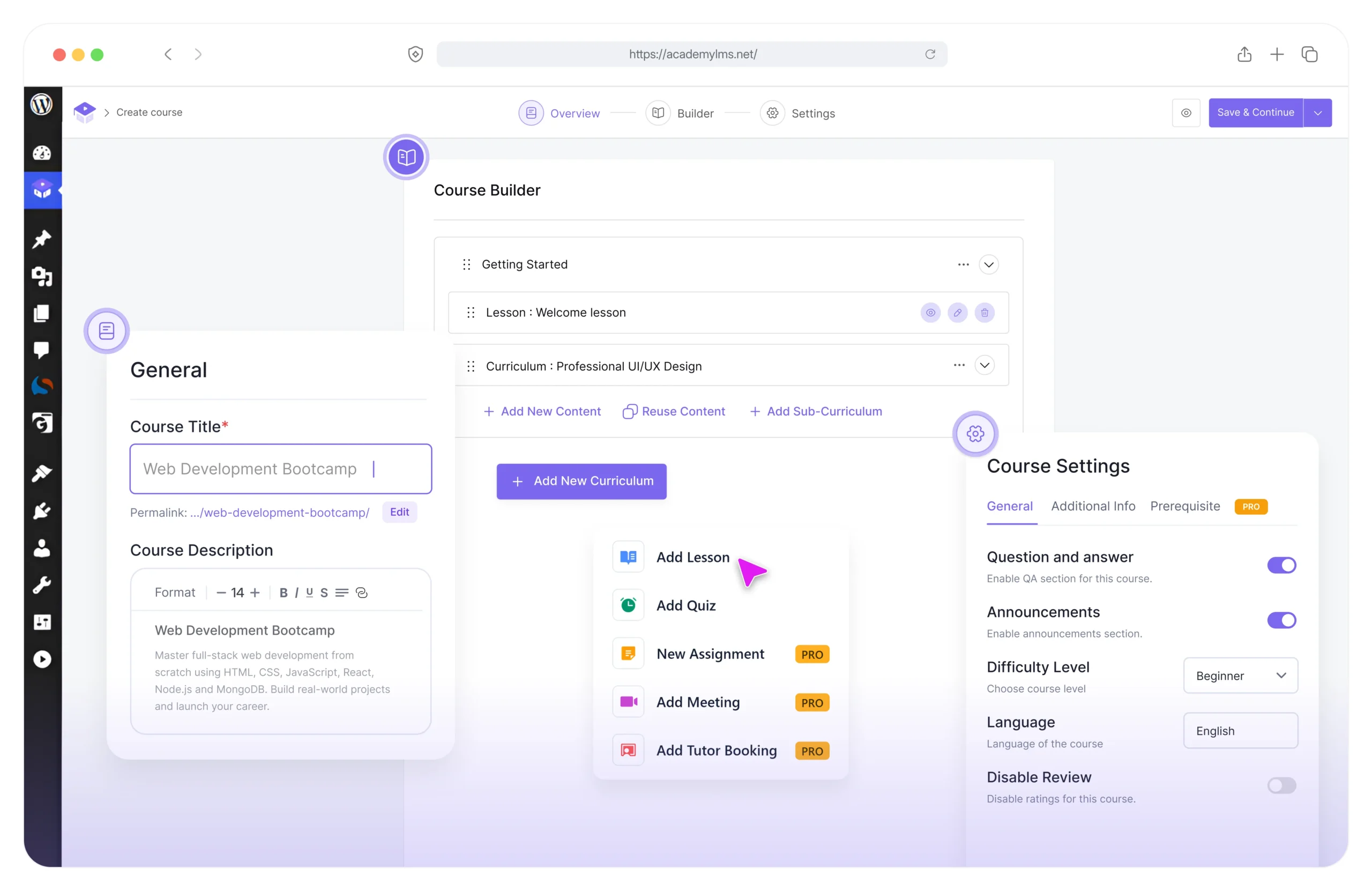Delete the Welcome lesson with trash icon

[x=985, y=313]
